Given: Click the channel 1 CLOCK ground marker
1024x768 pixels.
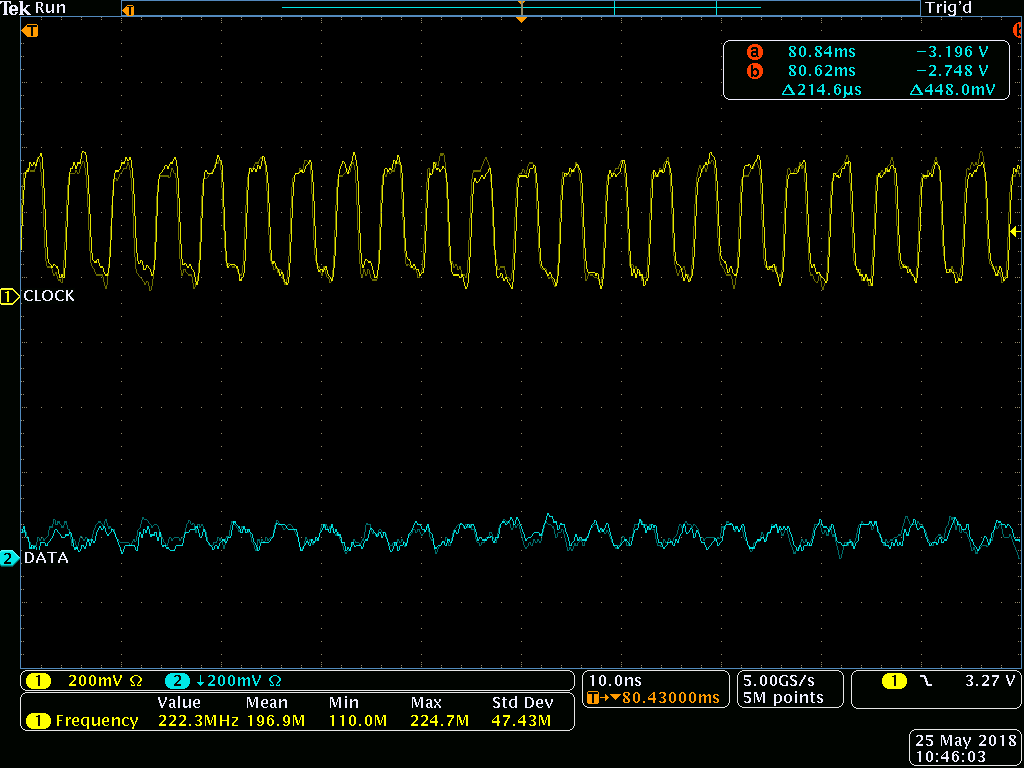Looking at the screenshot, I should click(9, 296).
